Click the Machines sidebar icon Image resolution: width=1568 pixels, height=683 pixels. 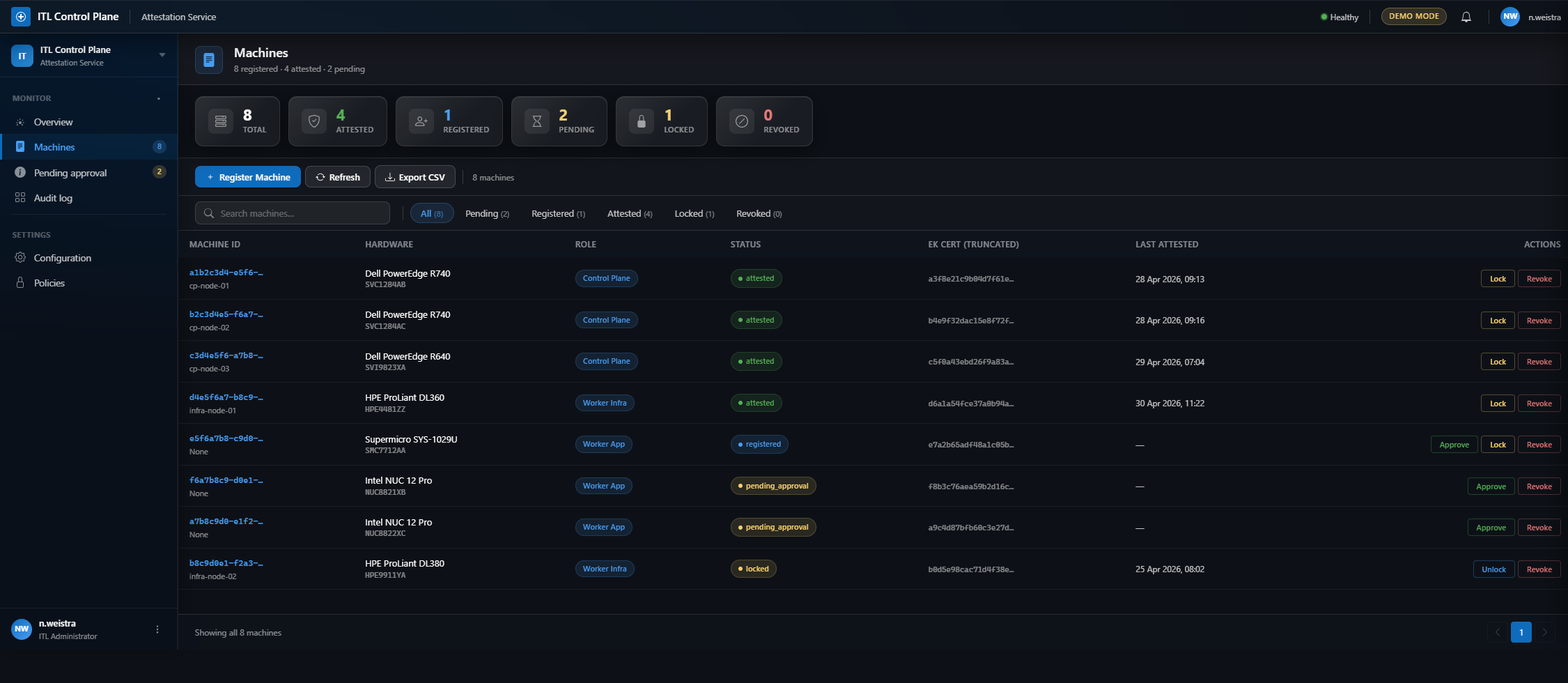(20, 147)
